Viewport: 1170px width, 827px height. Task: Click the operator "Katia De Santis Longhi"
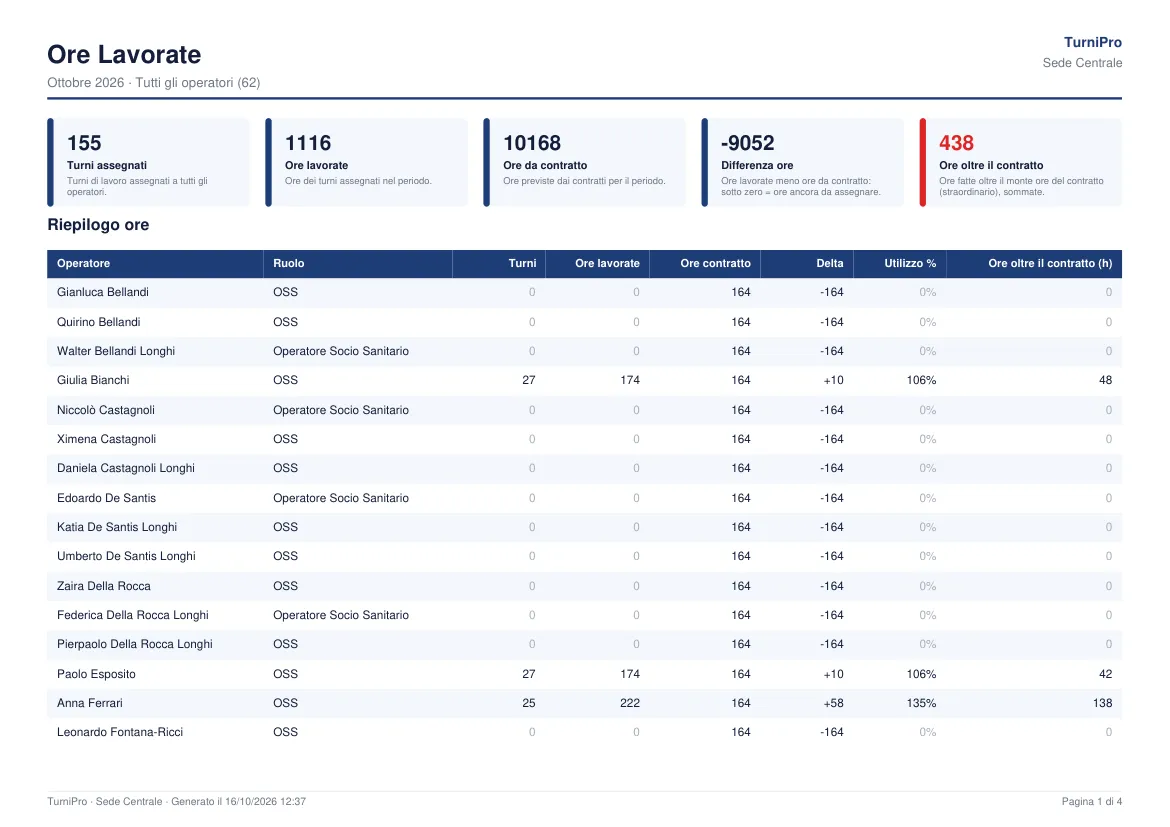click(117, 527)
